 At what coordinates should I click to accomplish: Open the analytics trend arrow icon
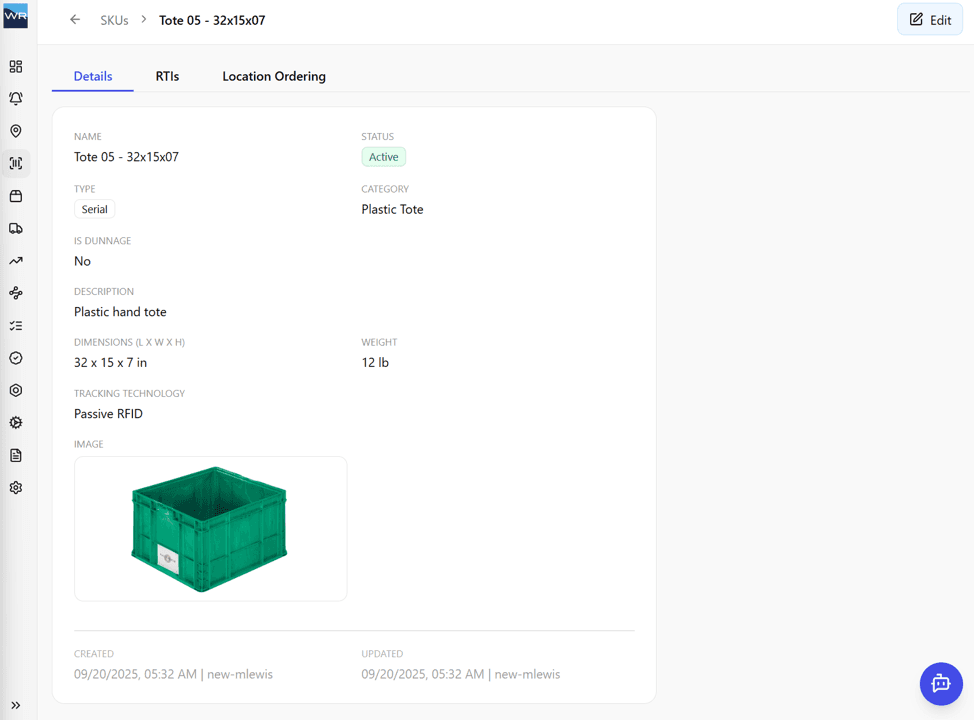click(15, 260)
